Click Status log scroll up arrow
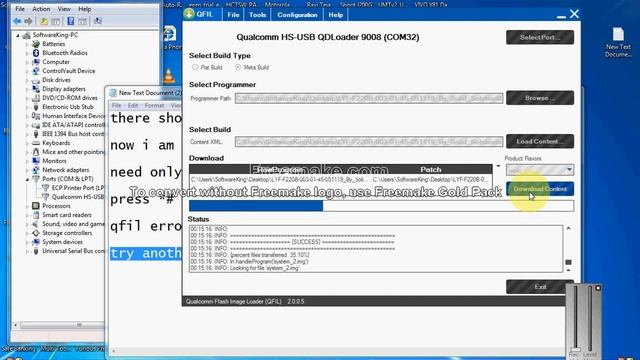Image resolution: width=640 pixels, height=360 pixels. click(568, 229)
